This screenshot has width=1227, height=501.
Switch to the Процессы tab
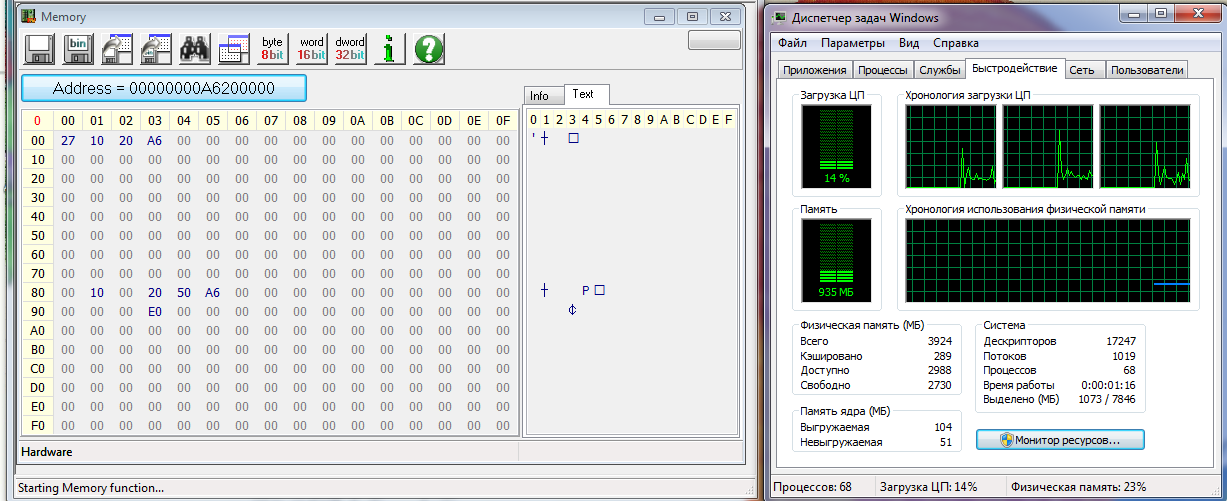(883, 70)
